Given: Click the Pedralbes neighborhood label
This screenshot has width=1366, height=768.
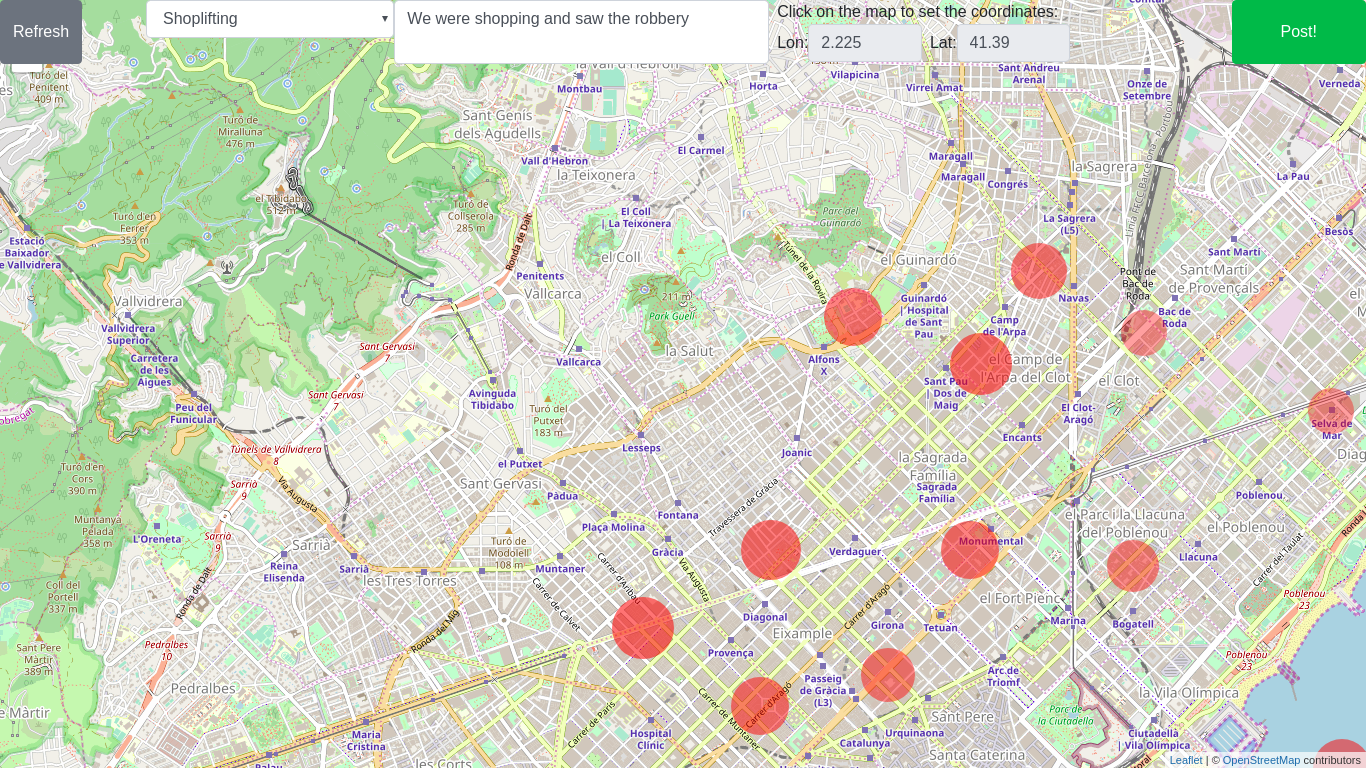Looking at the screenshot, I should (x=203, y=688).
